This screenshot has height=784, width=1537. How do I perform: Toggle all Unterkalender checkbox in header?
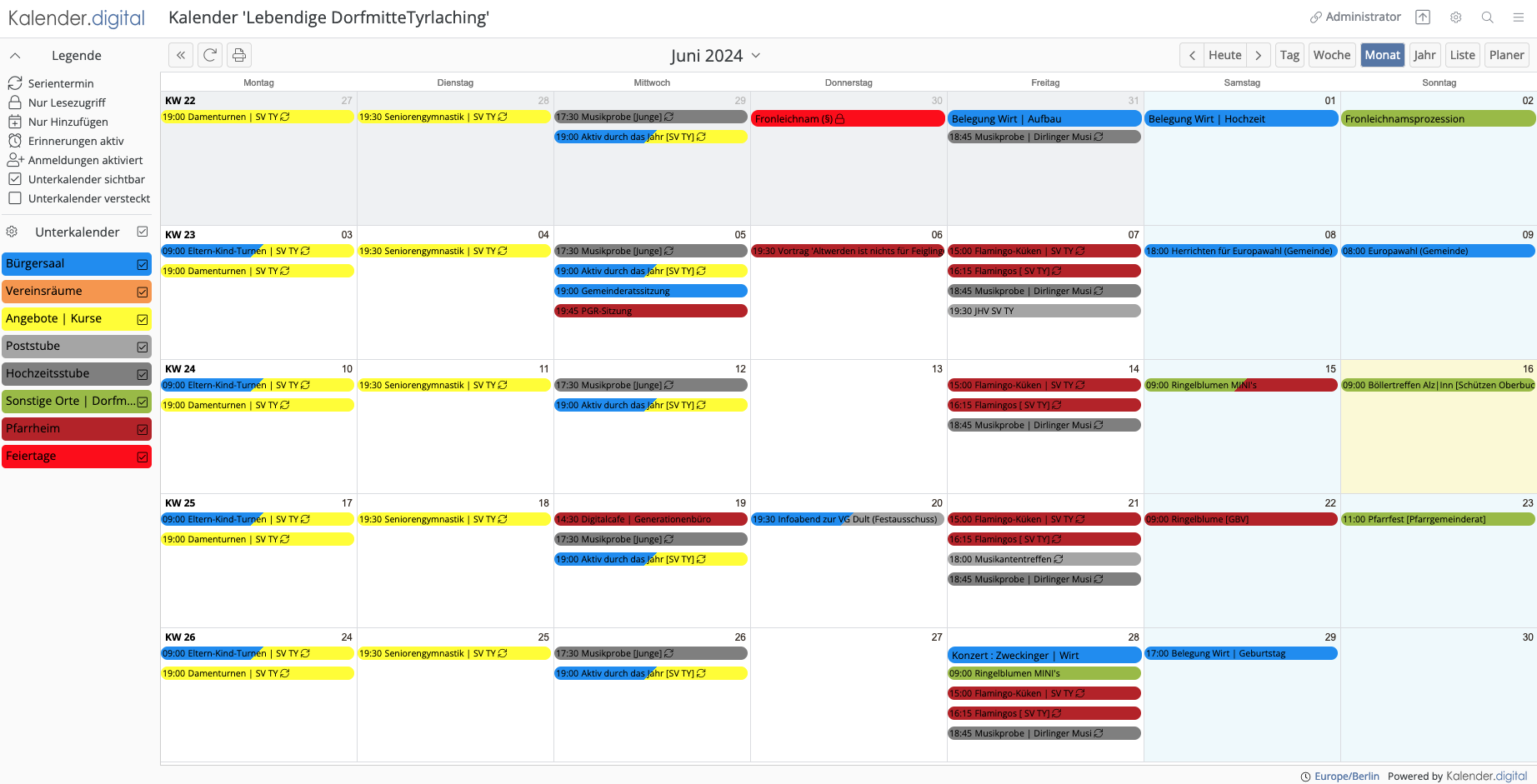143,232
